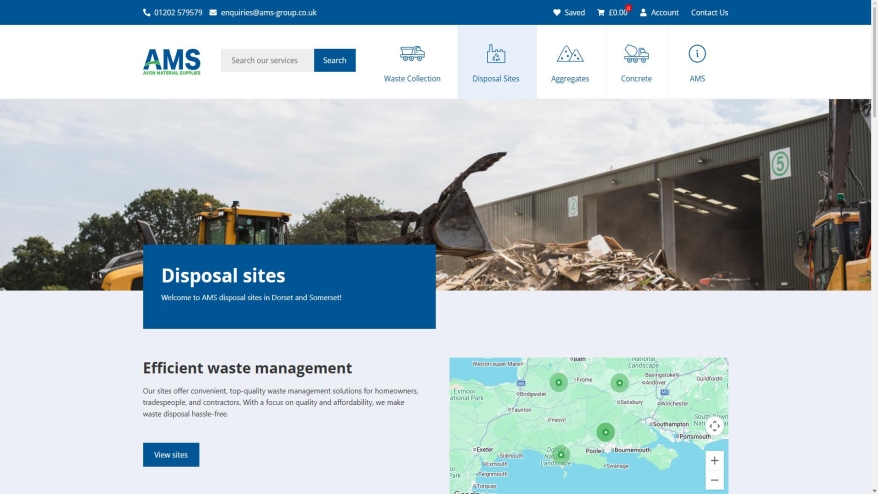Screen dimensions: 878x494
Task: Click the AMS Avon Material Supplies logo
Action: (172, 62)
